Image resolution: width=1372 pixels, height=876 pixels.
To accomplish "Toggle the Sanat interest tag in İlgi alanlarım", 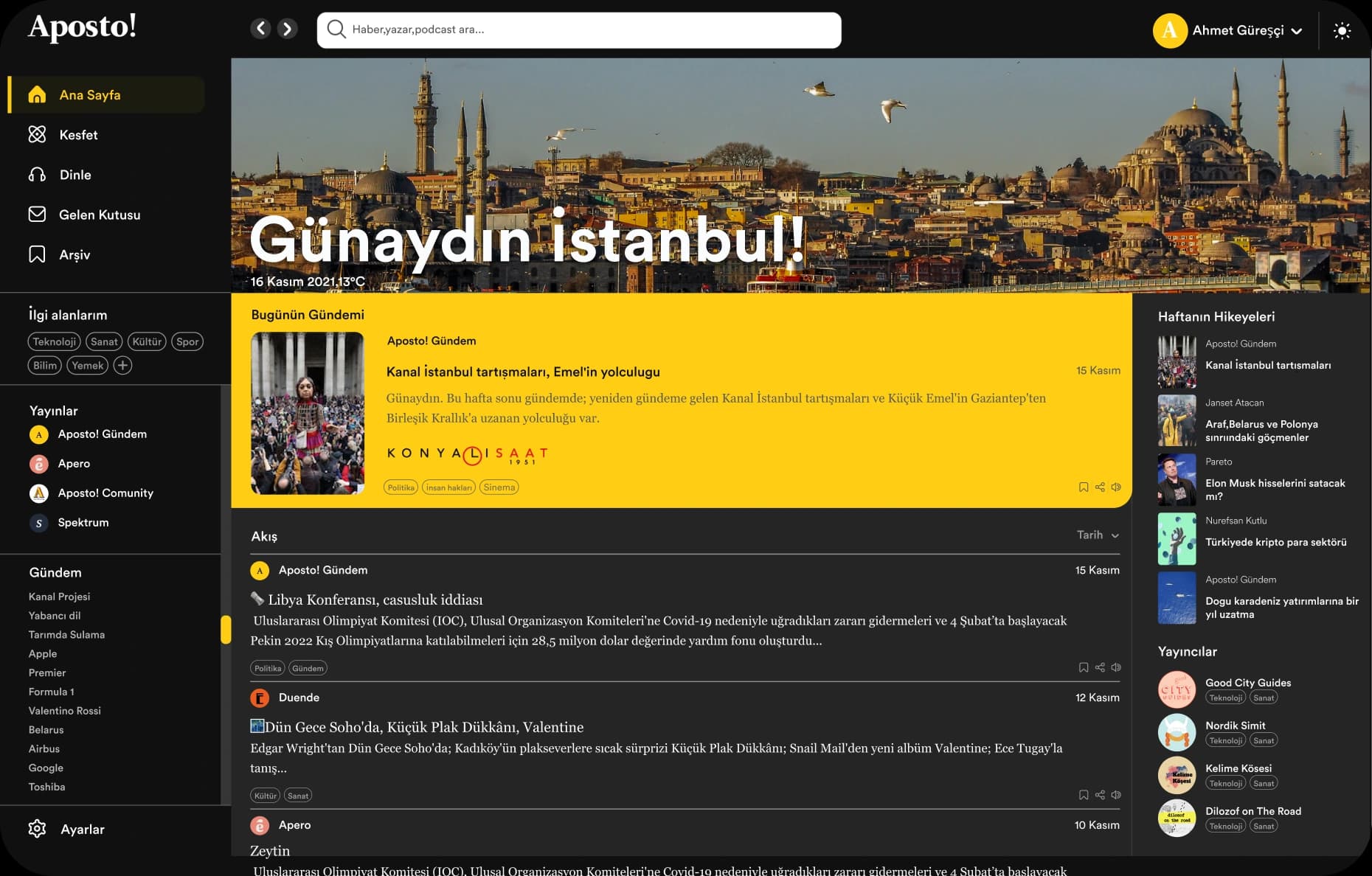I will click(x=104, y=341).
